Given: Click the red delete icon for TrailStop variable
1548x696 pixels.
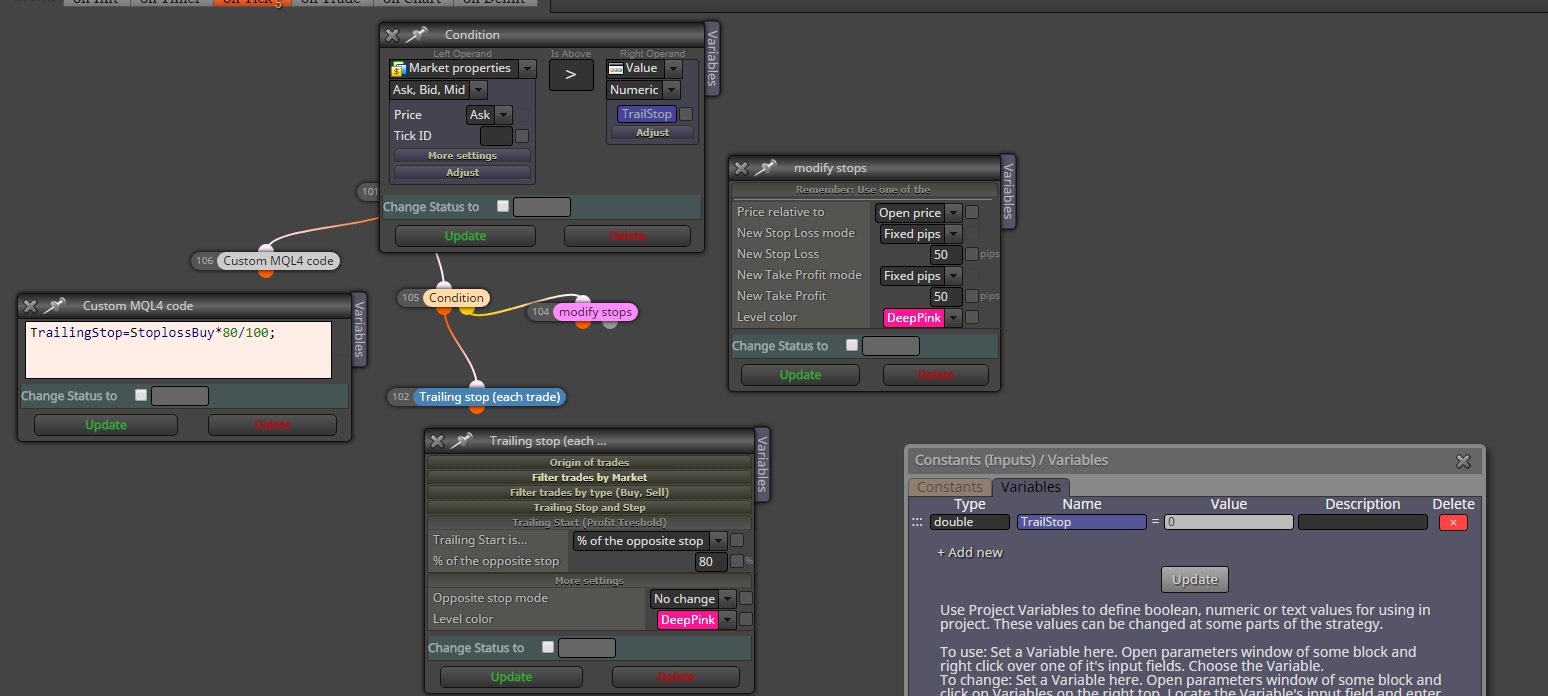Looking at the screenshot, I should tap(1453, 522).
